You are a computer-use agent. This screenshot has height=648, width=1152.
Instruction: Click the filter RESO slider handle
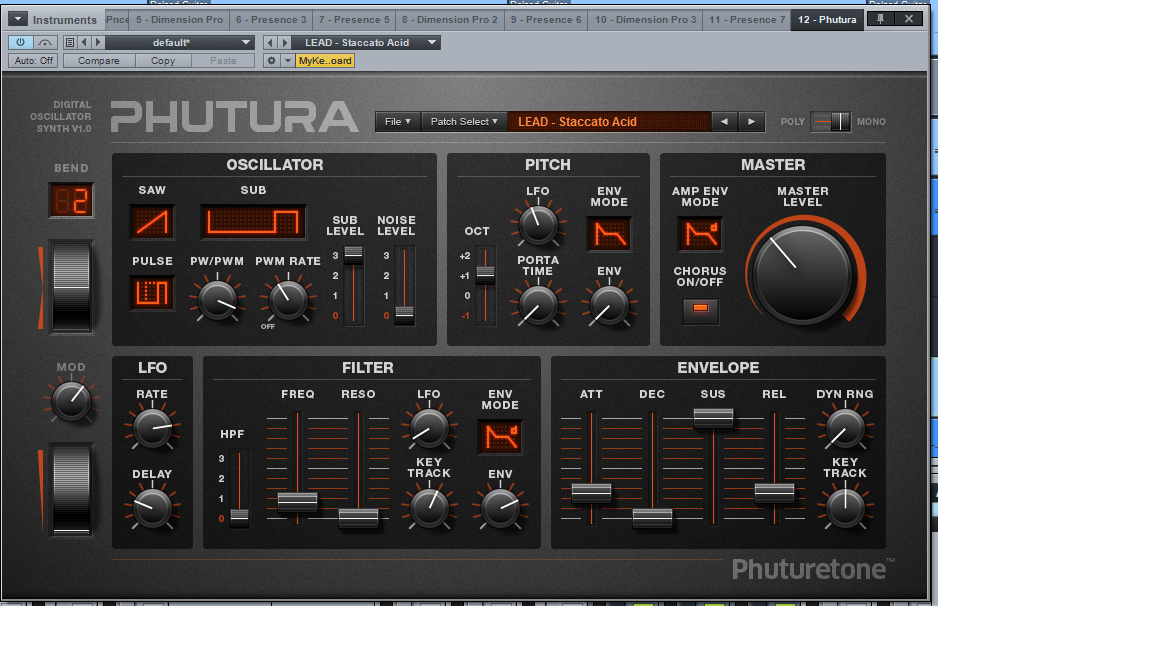[x=359, y=518]
